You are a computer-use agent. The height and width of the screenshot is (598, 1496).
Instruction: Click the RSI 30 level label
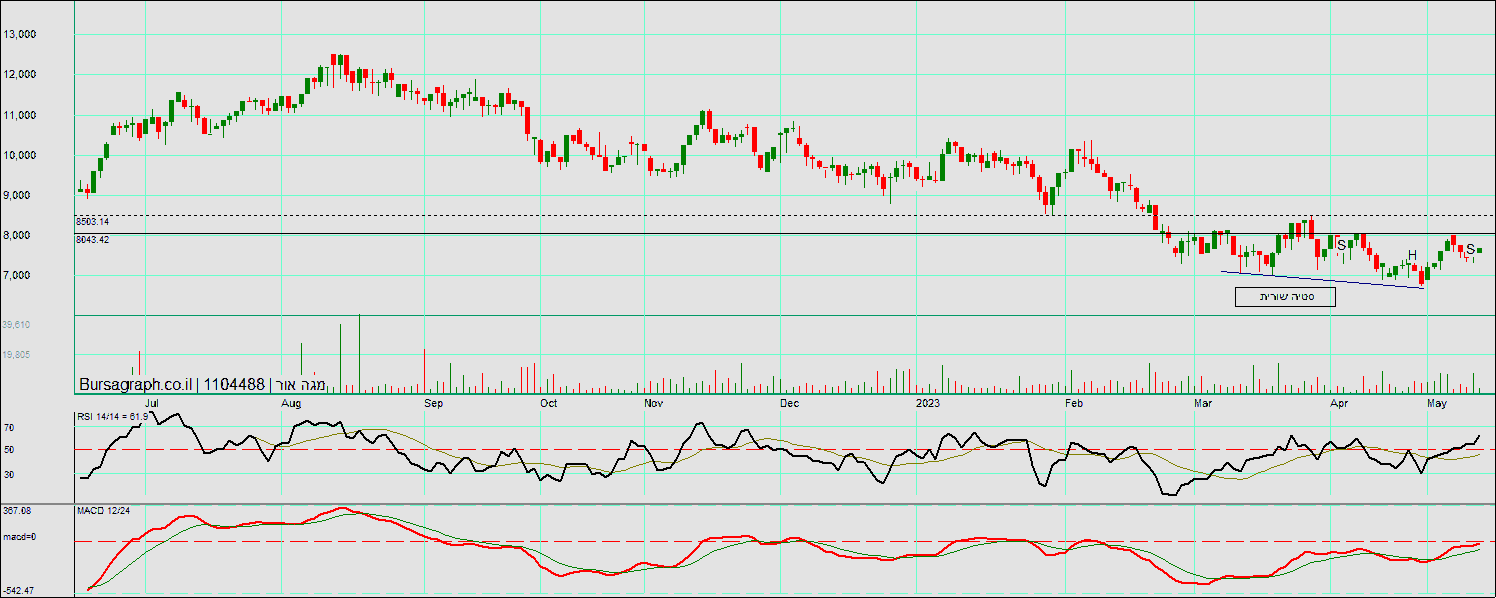click(9, 474)
